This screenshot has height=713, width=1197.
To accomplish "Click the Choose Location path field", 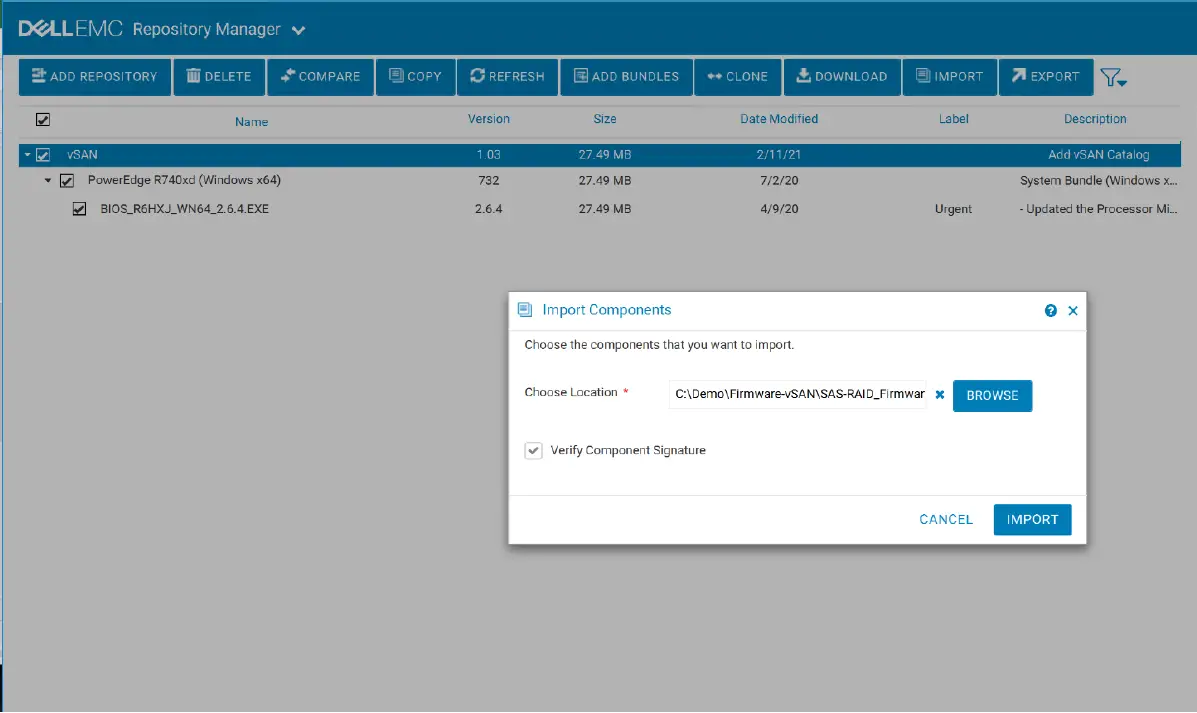I will point(798,395).
